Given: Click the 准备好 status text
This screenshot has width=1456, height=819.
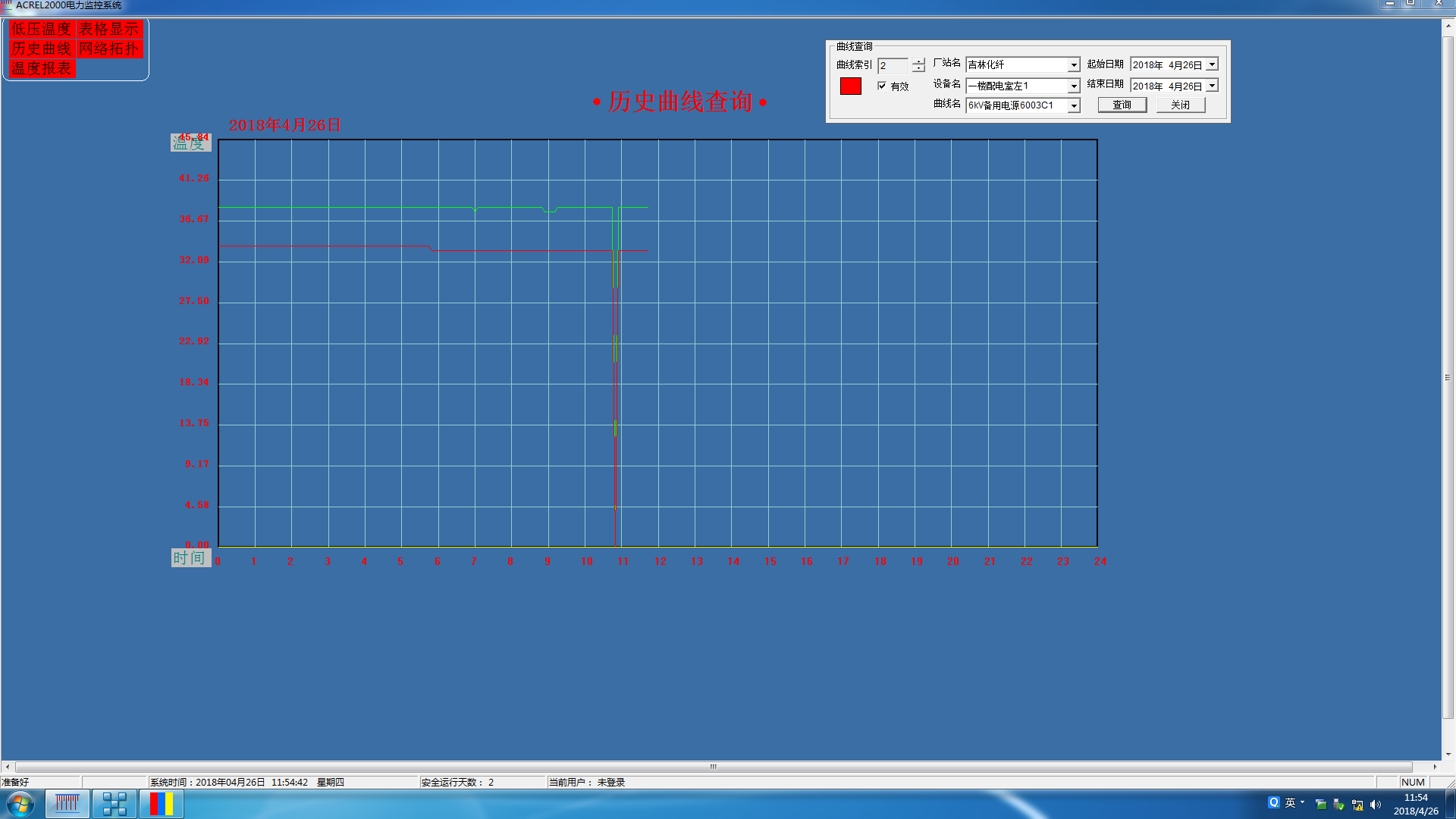Looking at the screenshot, I should pyautogui.click(x=15, y=782).
